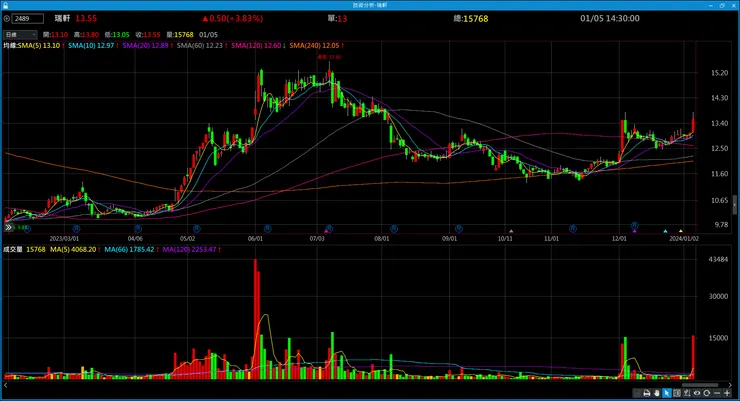Click the monthly marker near 05/02

pos(196,229)
